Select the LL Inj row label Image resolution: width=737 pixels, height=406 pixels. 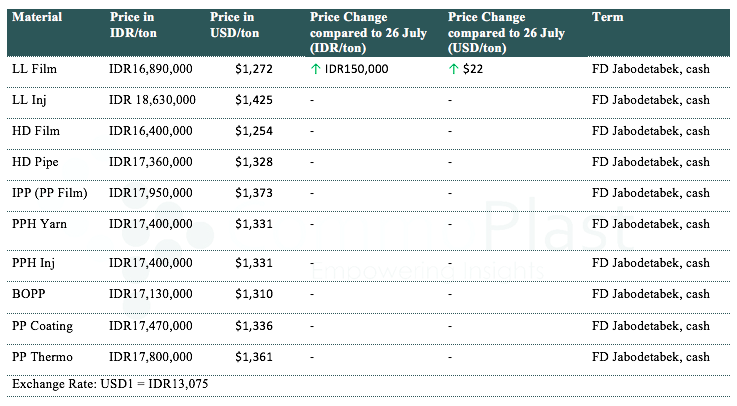[31, 100]
